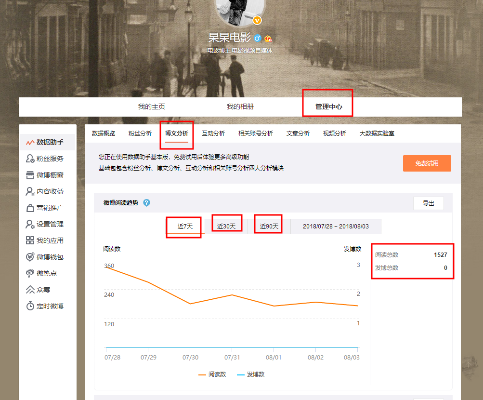Click the 呆呆电影 profile name
The width and height of the screenshot is (483, 400).
point(230,38)
